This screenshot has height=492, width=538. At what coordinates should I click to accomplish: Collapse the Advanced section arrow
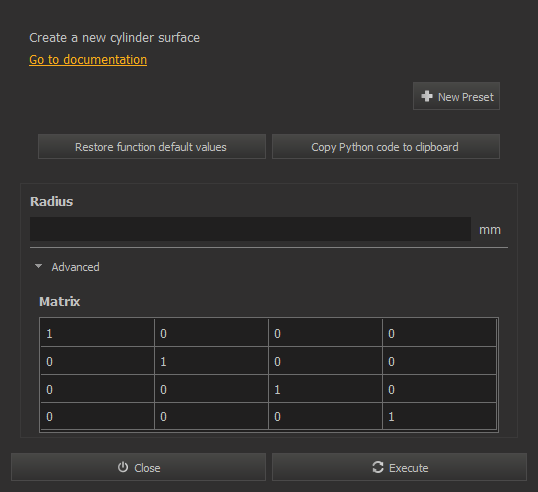click(38, 266)
